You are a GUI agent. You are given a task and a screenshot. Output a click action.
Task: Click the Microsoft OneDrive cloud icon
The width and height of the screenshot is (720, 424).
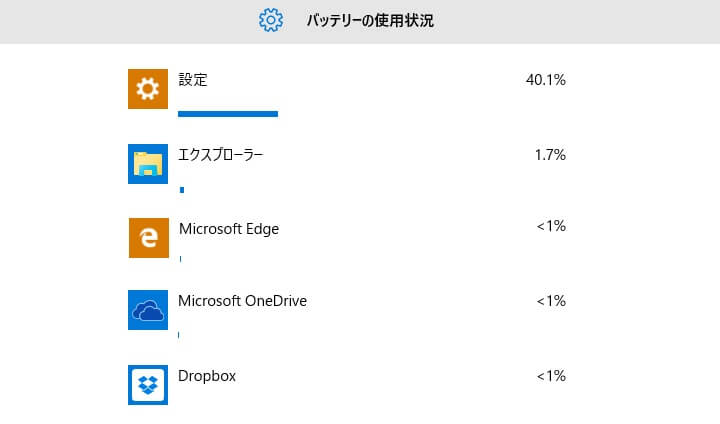point(148,310)
